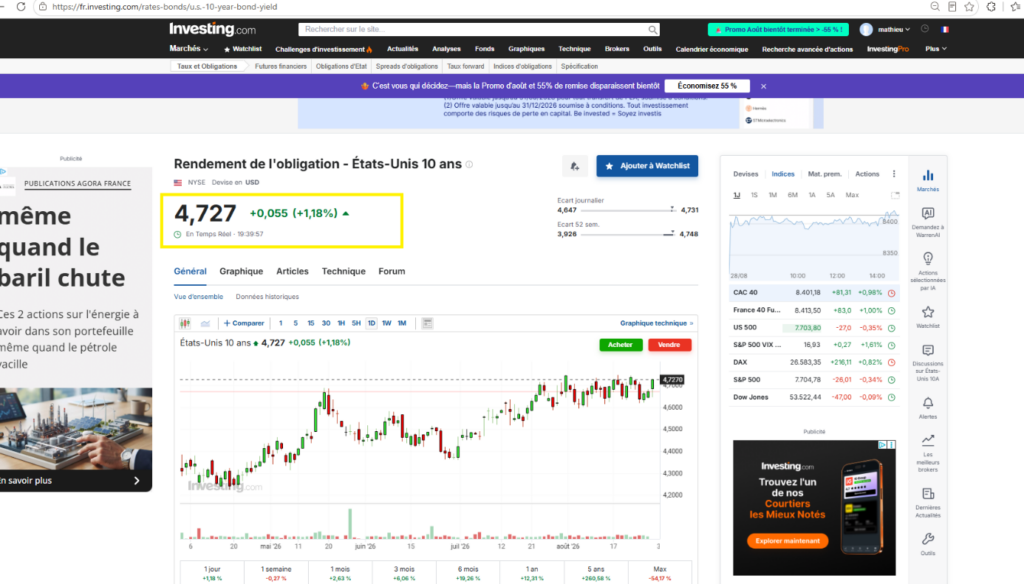Click the red Vendre button
The height and width of the screenshot is (584, 1024).
pos(669,345)
